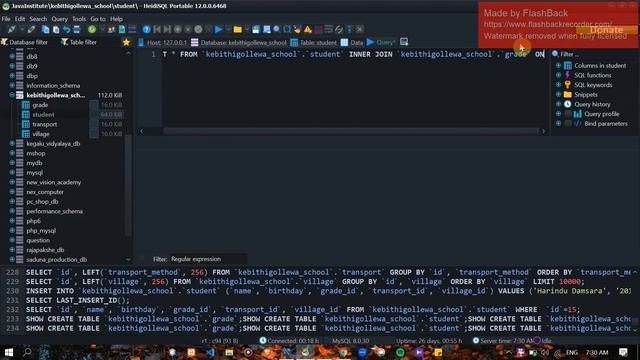Run query with blue play icon
This screenshot has width=640, height=360.
point(218,29)
